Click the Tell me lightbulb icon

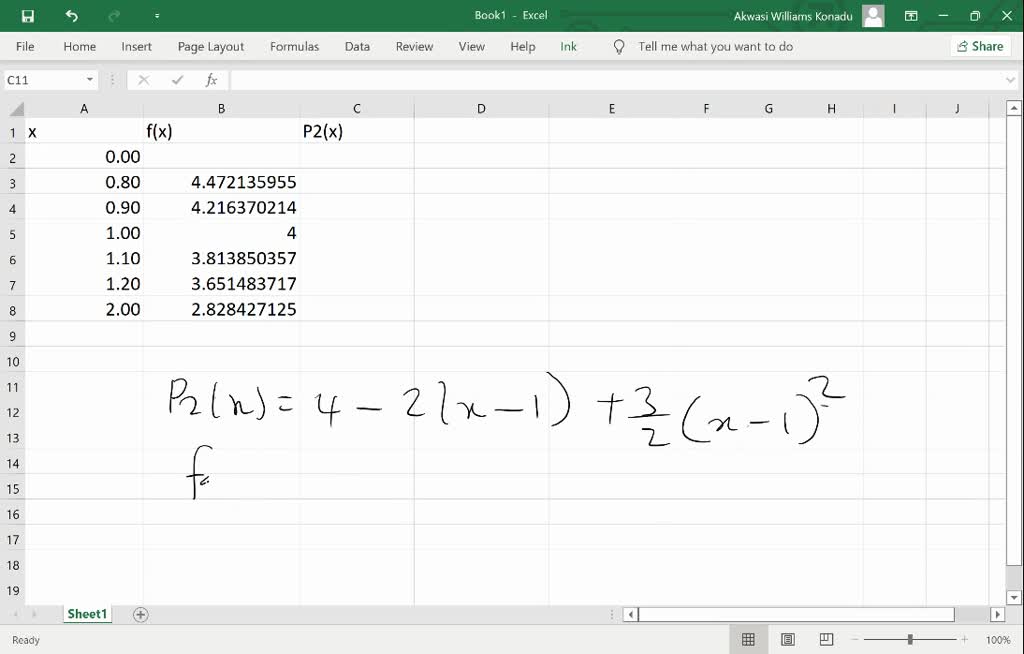619,46
